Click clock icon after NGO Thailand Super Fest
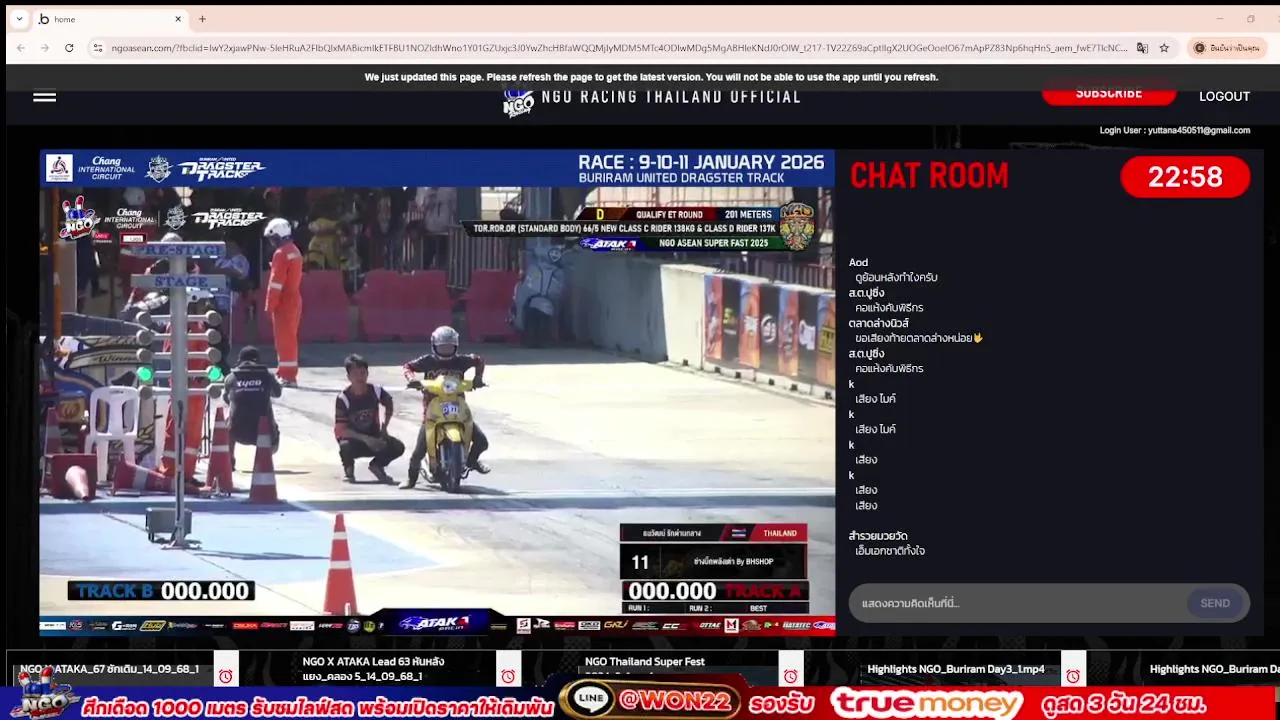 (x=791, y=676)
